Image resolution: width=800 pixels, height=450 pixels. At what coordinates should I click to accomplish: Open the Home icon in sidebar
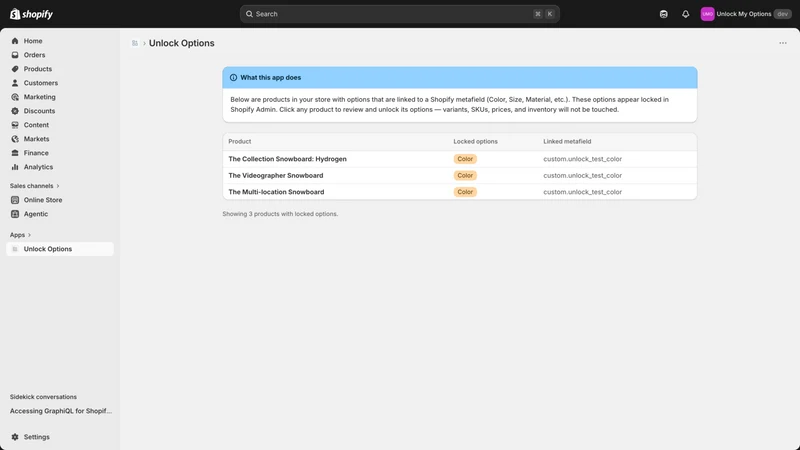tap(15, 41)
